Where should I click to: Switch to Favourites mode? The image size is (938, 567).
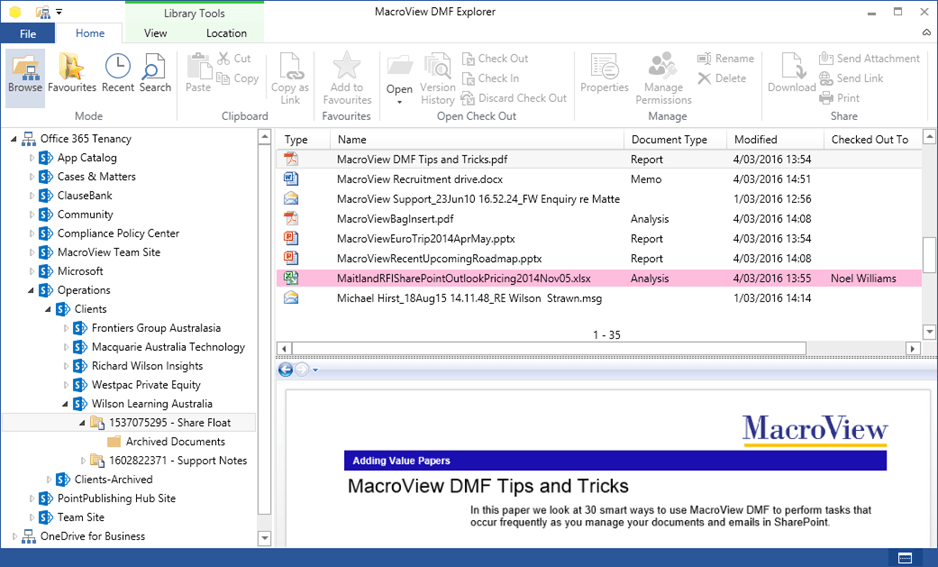click(x=72, y=74)
